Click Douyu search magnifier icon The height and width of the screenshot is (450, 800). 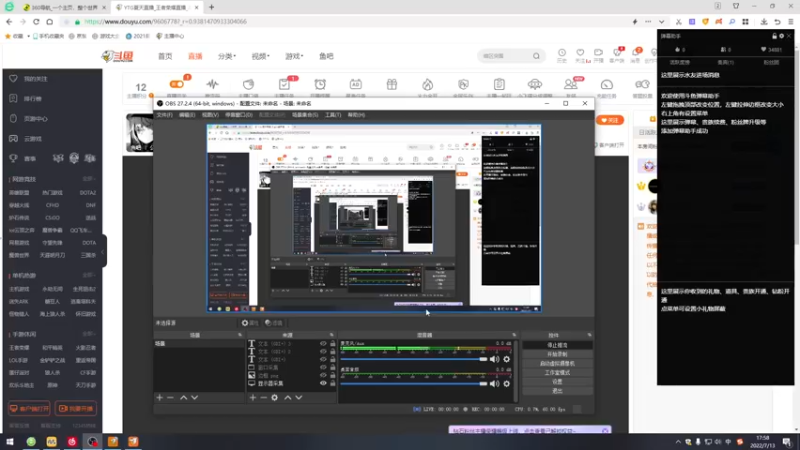(536, 56)
